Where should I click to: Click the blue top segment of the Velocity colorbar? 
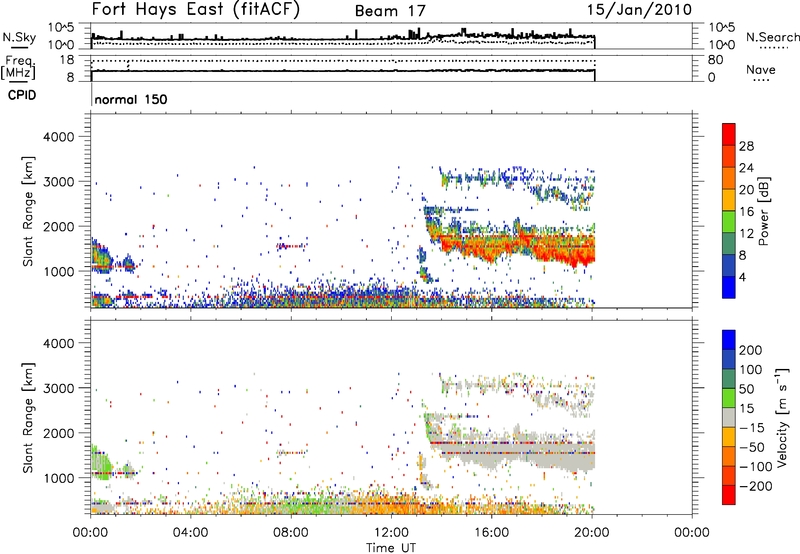729,340
